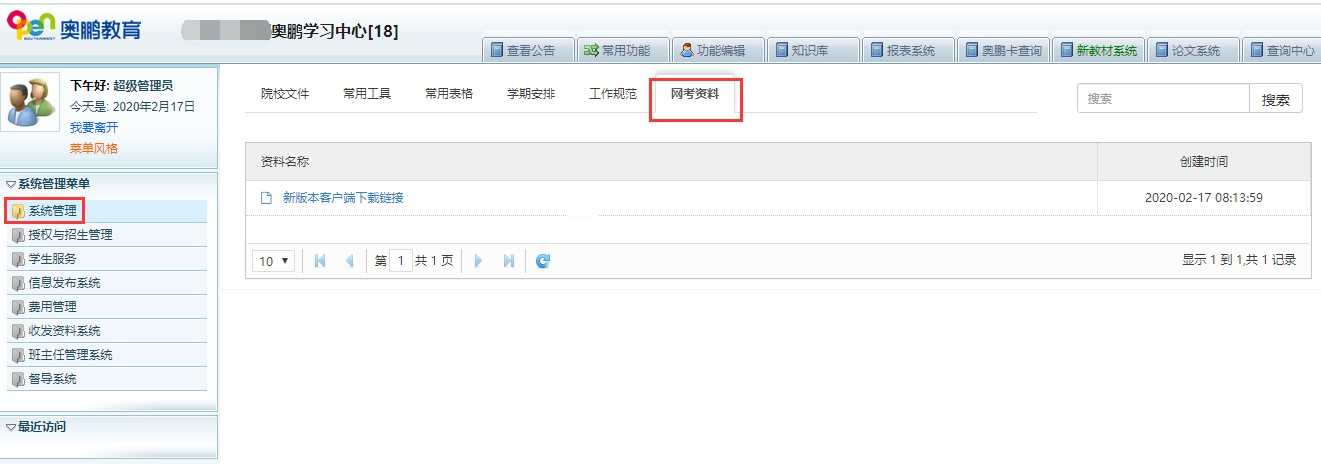Image resolution: width=1321 pixels, height=464 pixels.
Task: Expand the 最近访问 panel
Action: click(41, 427)
